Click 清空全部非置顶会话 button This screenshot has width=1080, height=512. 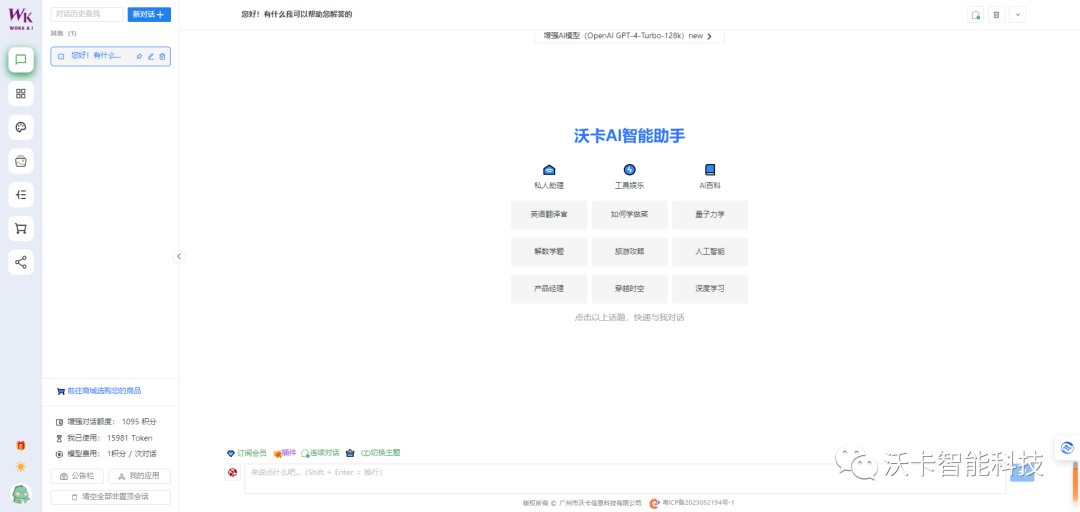[x=110, y=497]
